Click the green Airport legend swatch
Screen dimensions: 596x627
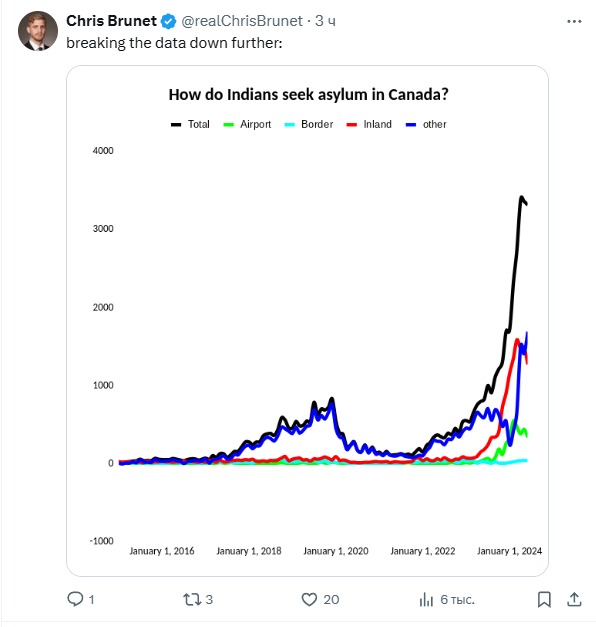228,125
